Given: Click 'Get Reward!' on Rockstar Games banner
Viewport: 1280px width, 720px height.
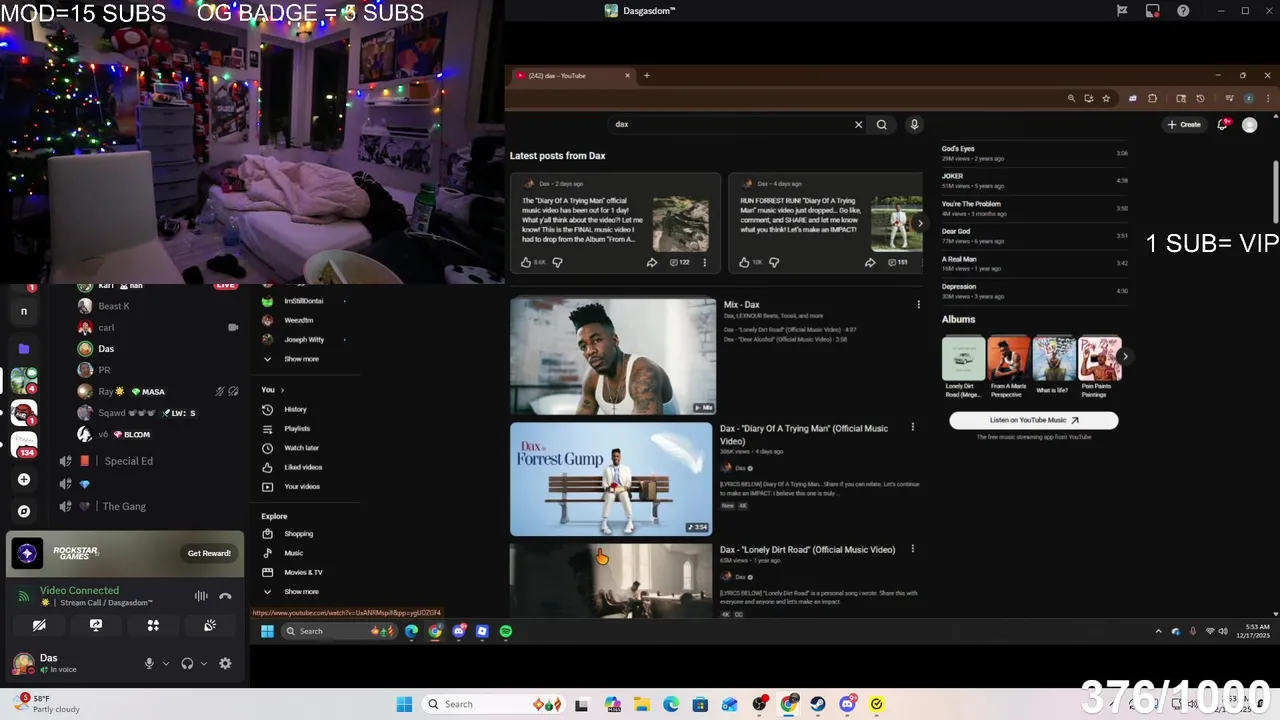Looking at the screenshot, I should [x=209, y=553].
